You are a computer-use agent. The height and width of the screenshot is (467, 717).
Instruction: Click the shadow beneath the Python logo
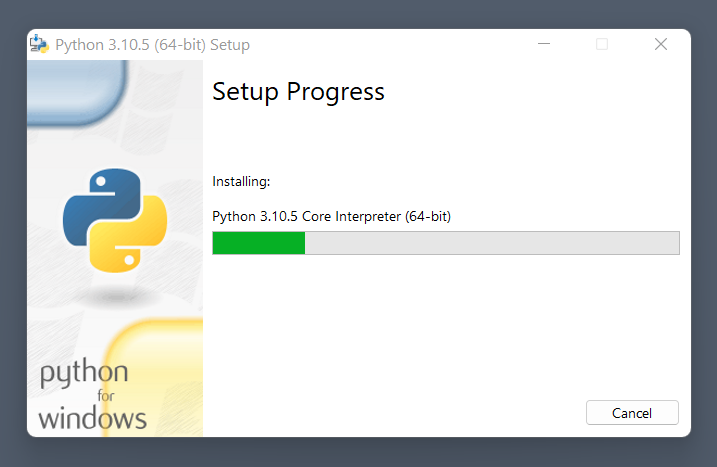[116, 297]
